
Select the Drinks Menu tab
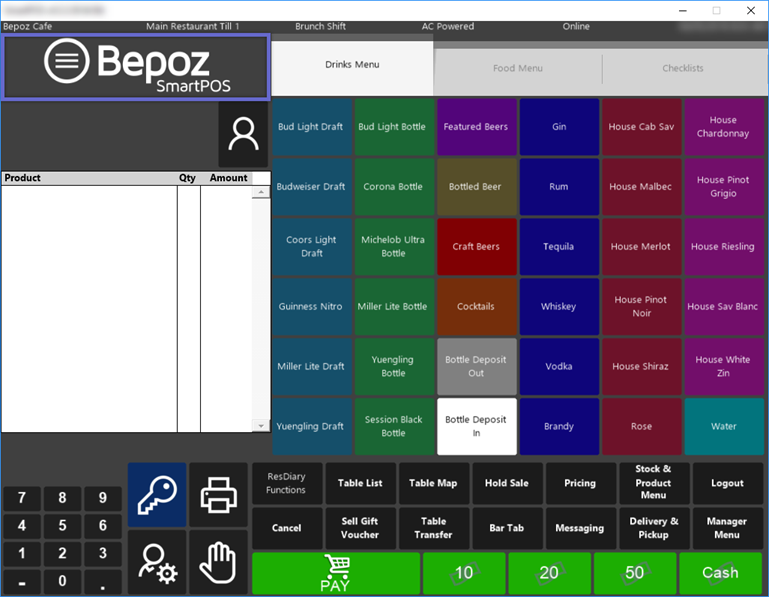click(352, 65)
